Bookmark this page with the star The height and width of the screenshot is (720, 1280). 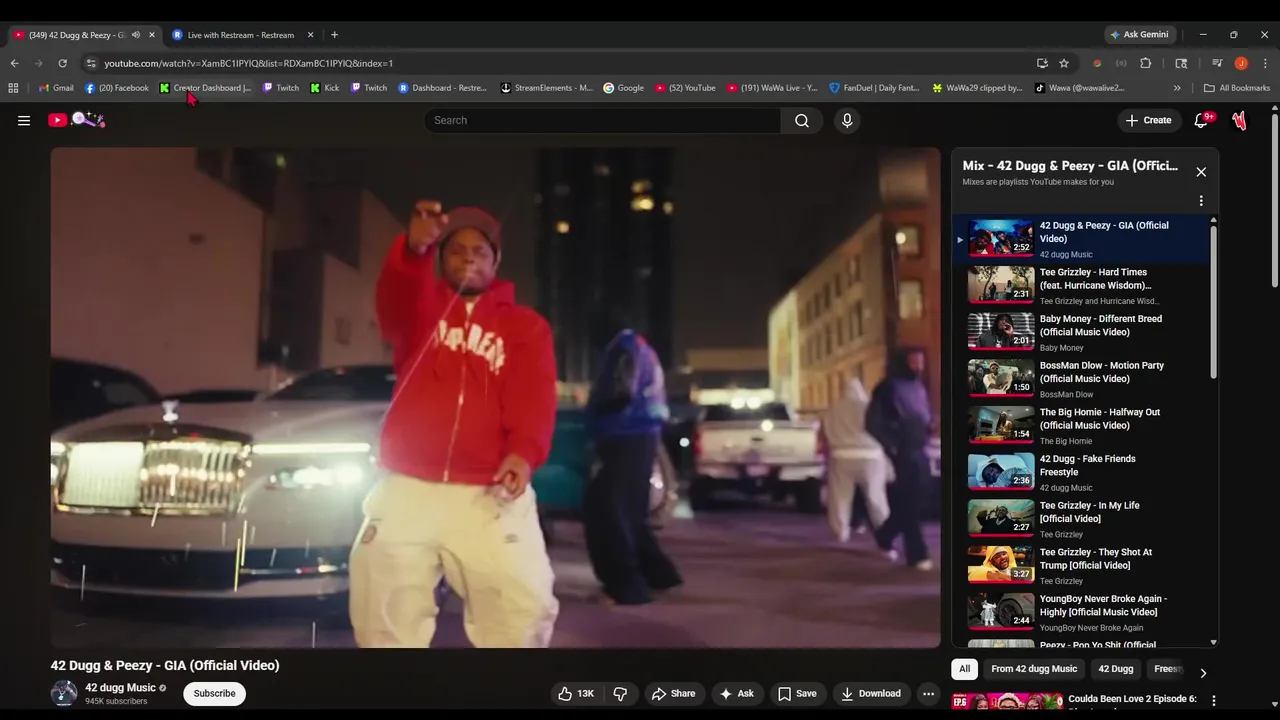1064,63
